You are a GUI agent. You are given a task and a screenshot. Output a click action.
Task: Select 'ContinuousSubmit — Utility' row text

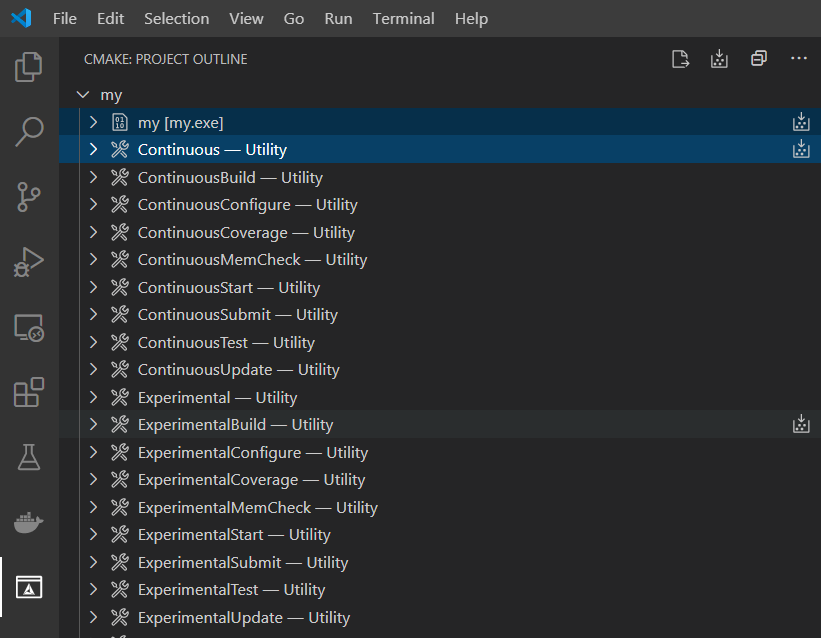pyautogui.click(x=238, y=315)
